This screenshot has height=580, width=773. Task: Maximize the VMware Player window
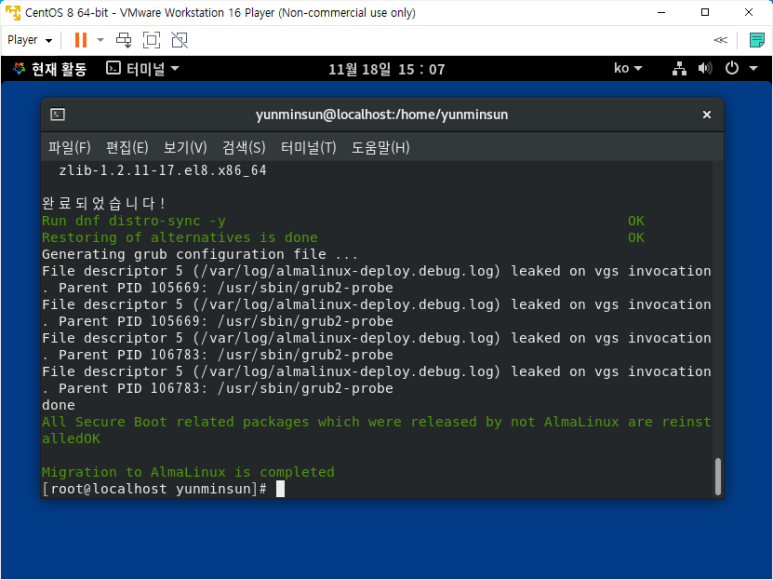(705, 12)
